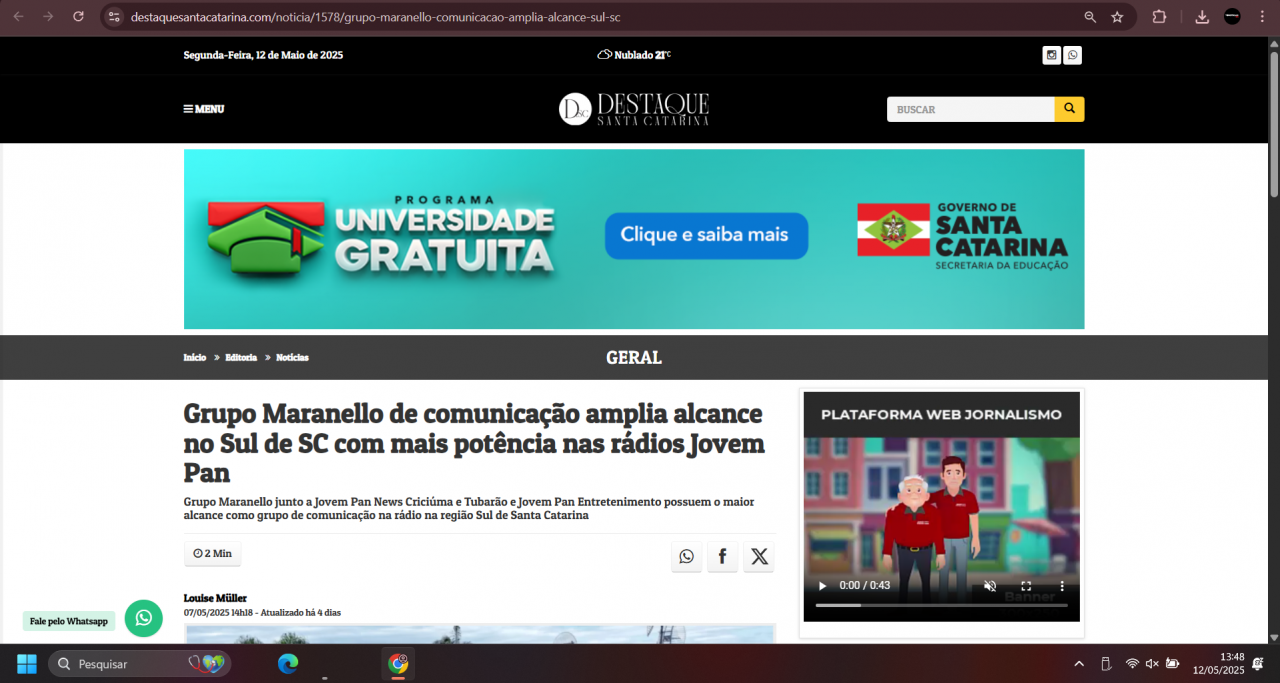Share the article on Facebook
The width and height of the screenshot is (1280, 683).
(x=722, y=556)
